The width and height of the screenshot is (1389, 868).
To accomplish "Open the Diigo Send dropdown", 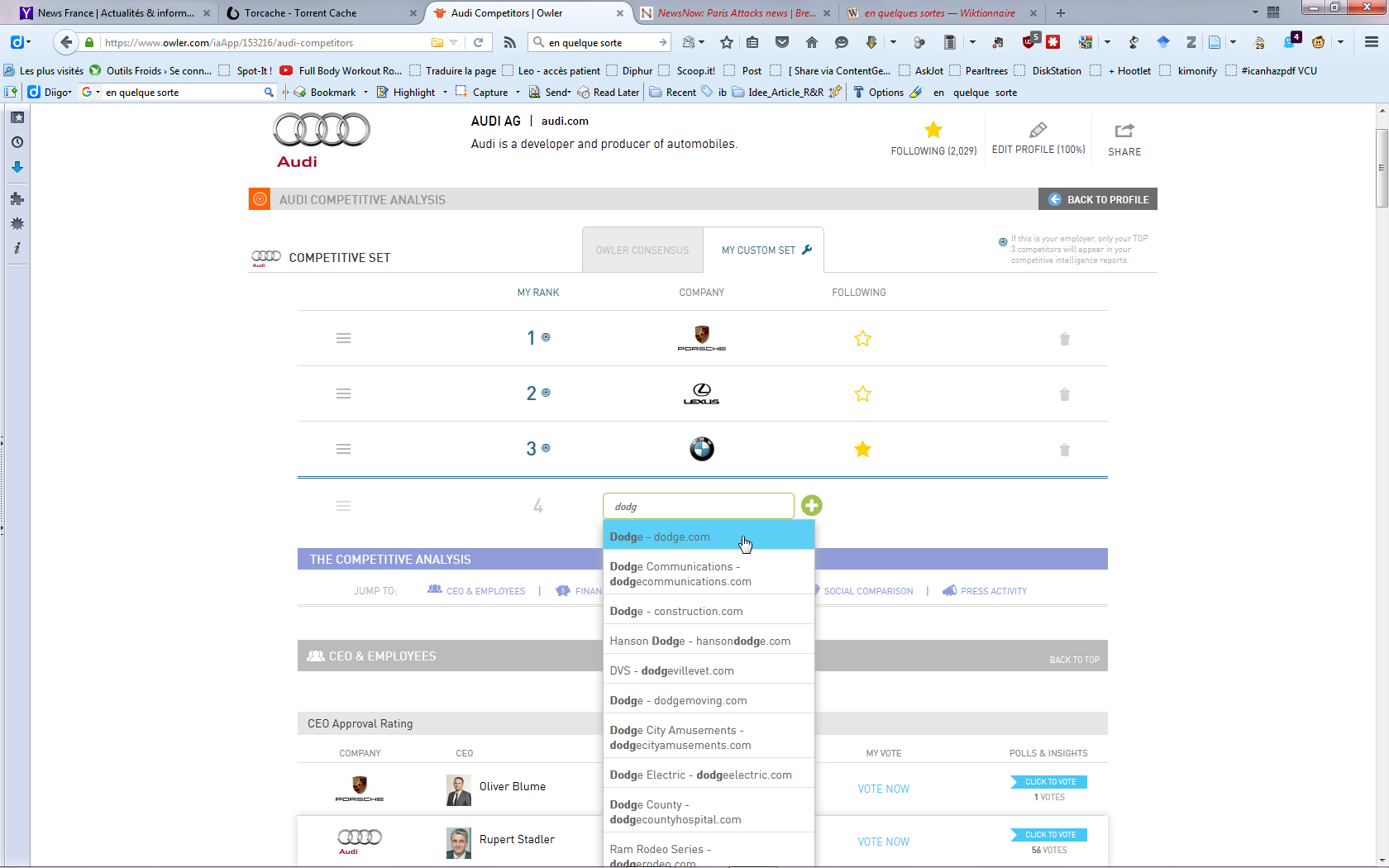I will (x=551, y=92).
